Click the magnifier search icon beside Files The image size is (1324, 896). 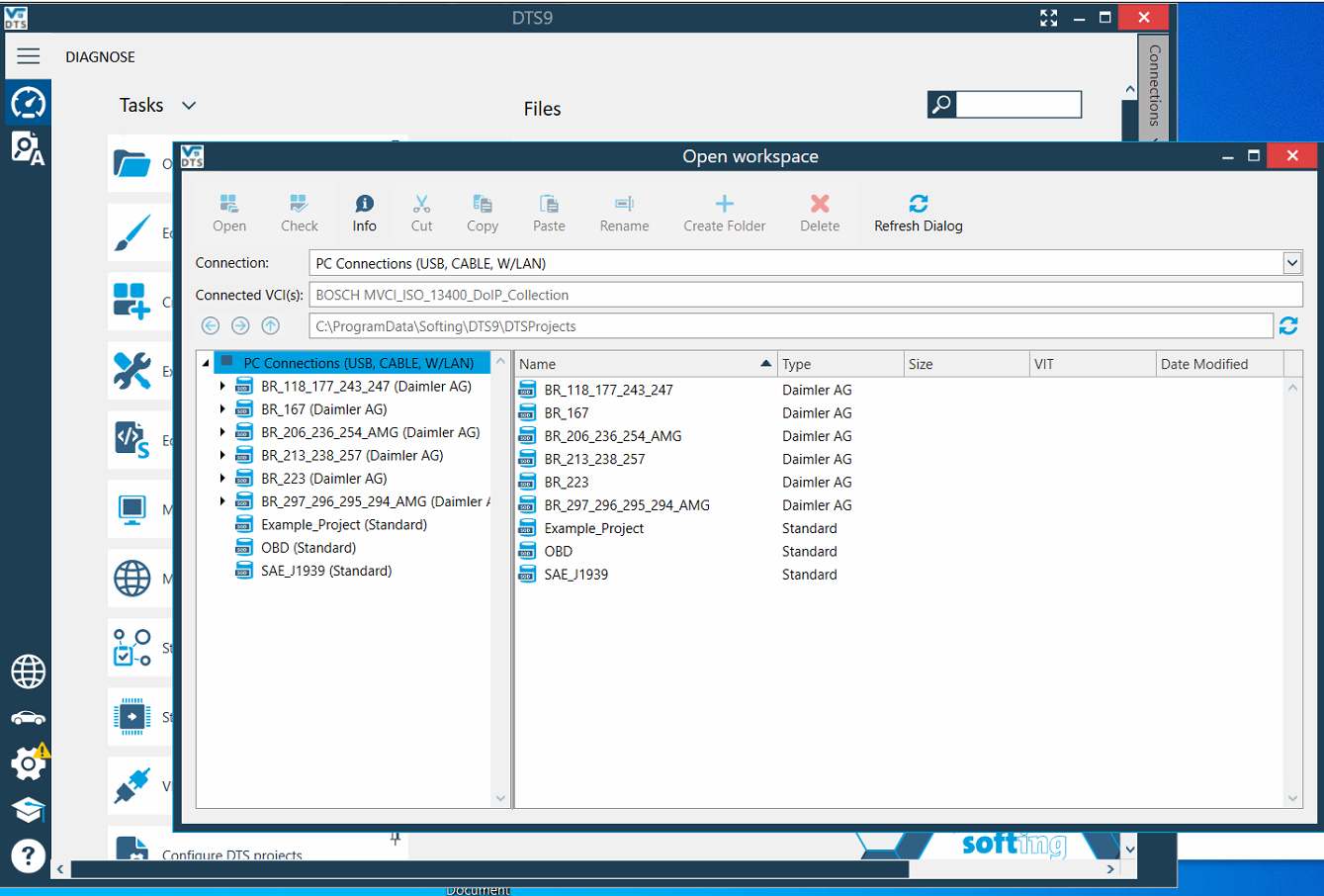pos(941,104)
